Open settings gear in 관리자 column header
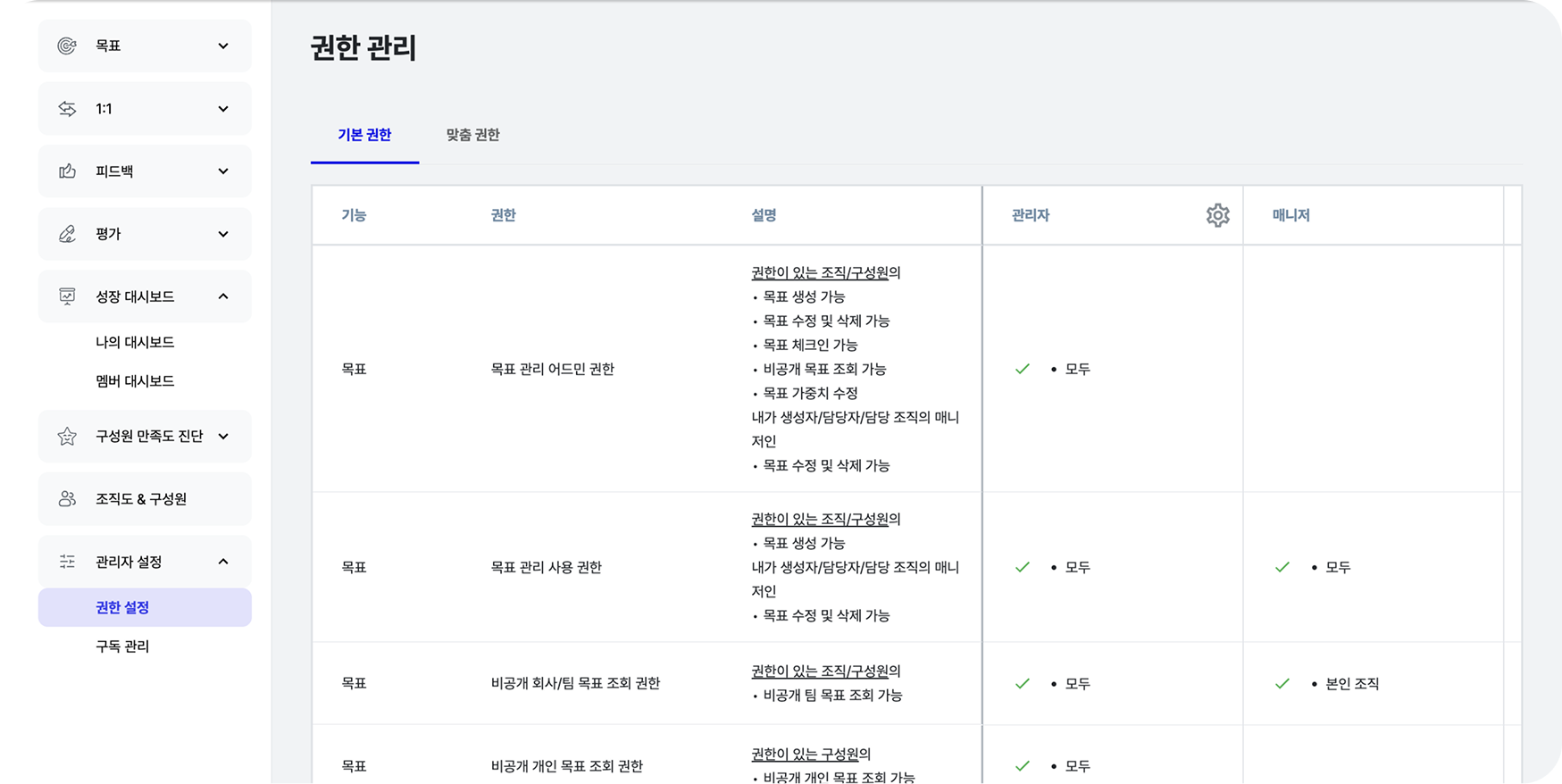The height and width of the screenshot is (784, 1562). click(x=1217, y=215)
